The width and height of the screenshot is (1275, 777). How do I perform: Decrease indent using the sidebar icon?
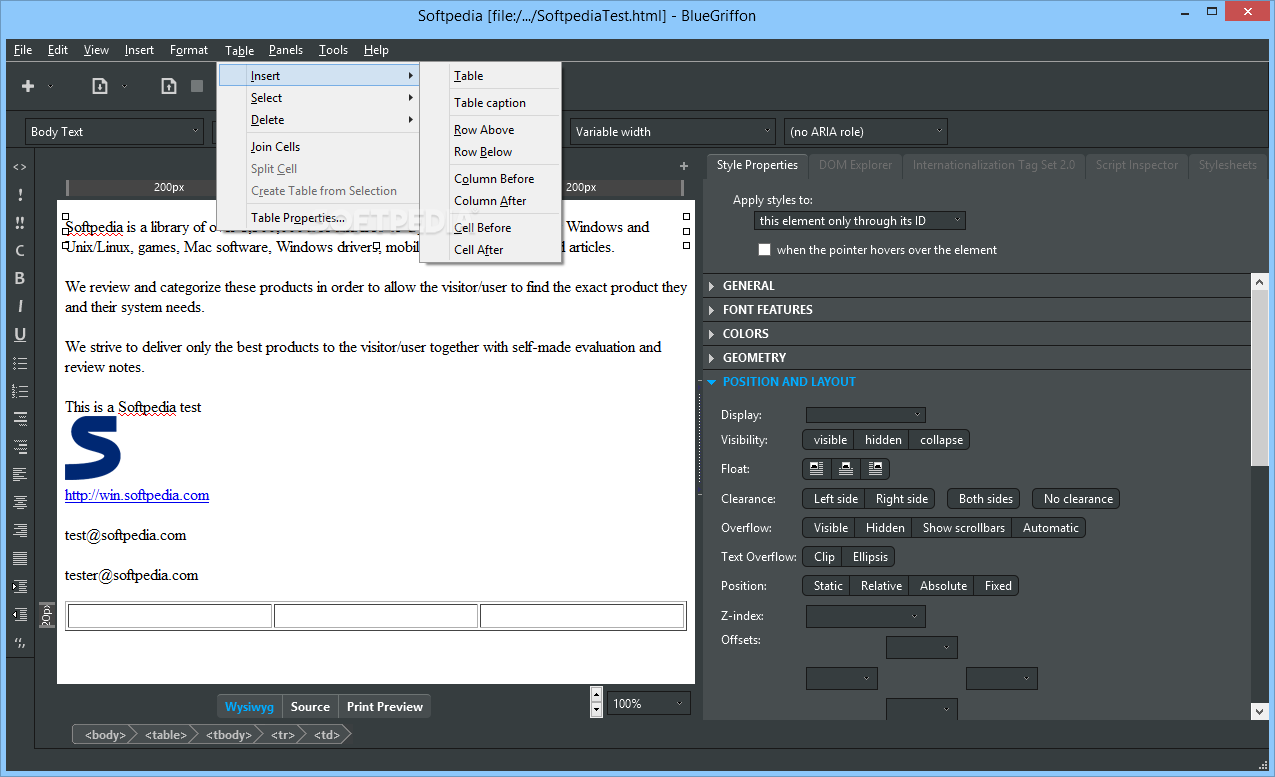click(x=20, y=614)
